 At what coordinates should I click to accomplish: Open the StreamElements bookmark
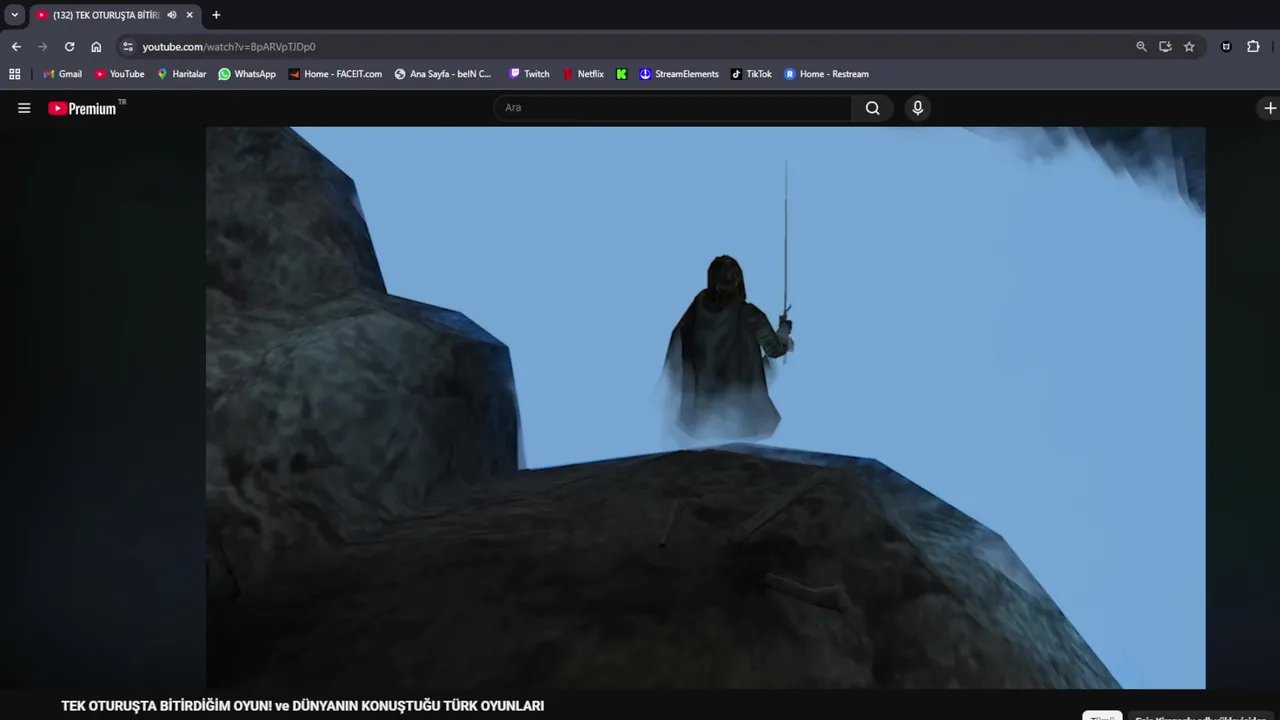tap(679, 74)
